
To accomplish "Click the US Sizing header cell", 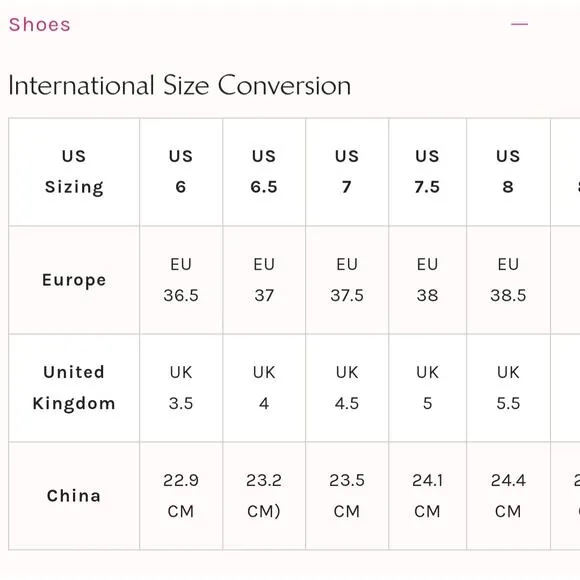I will click(x=74, y=172).
